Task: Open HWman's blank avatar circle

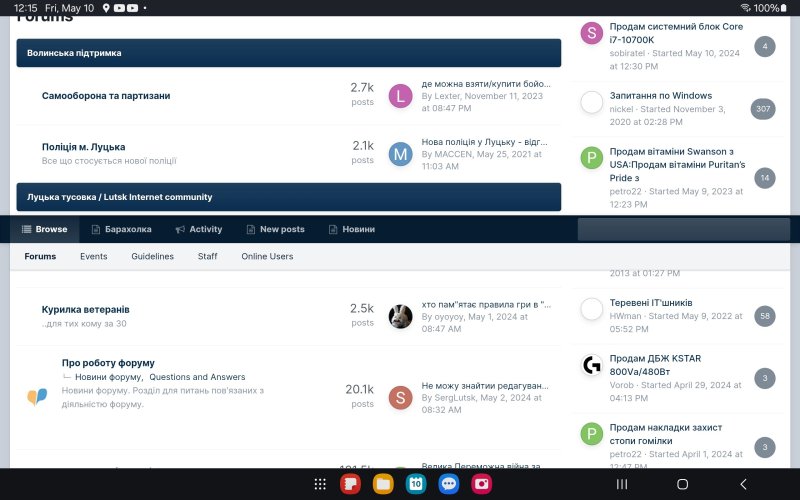Action: click(592, 309)
